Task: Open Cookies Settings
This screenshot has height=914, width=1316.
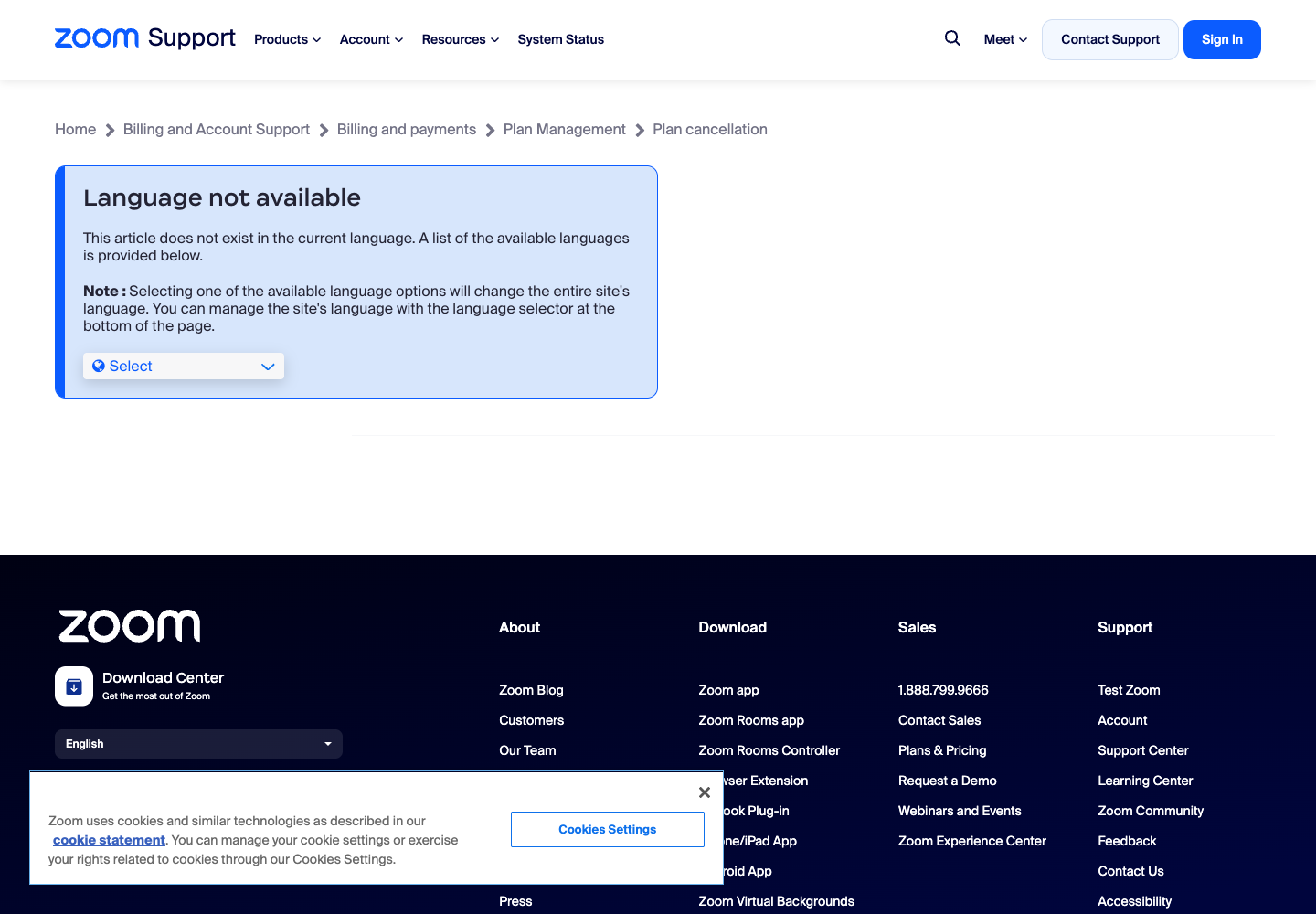Action: pyautogui.click(x=608, y=829)
